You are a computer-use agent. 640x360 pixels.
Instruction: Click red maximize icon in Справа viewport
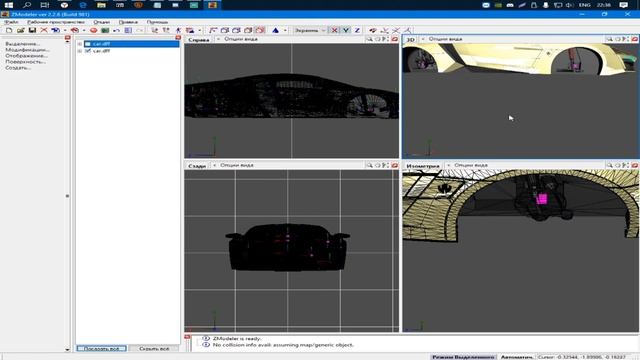click(395, 39)
